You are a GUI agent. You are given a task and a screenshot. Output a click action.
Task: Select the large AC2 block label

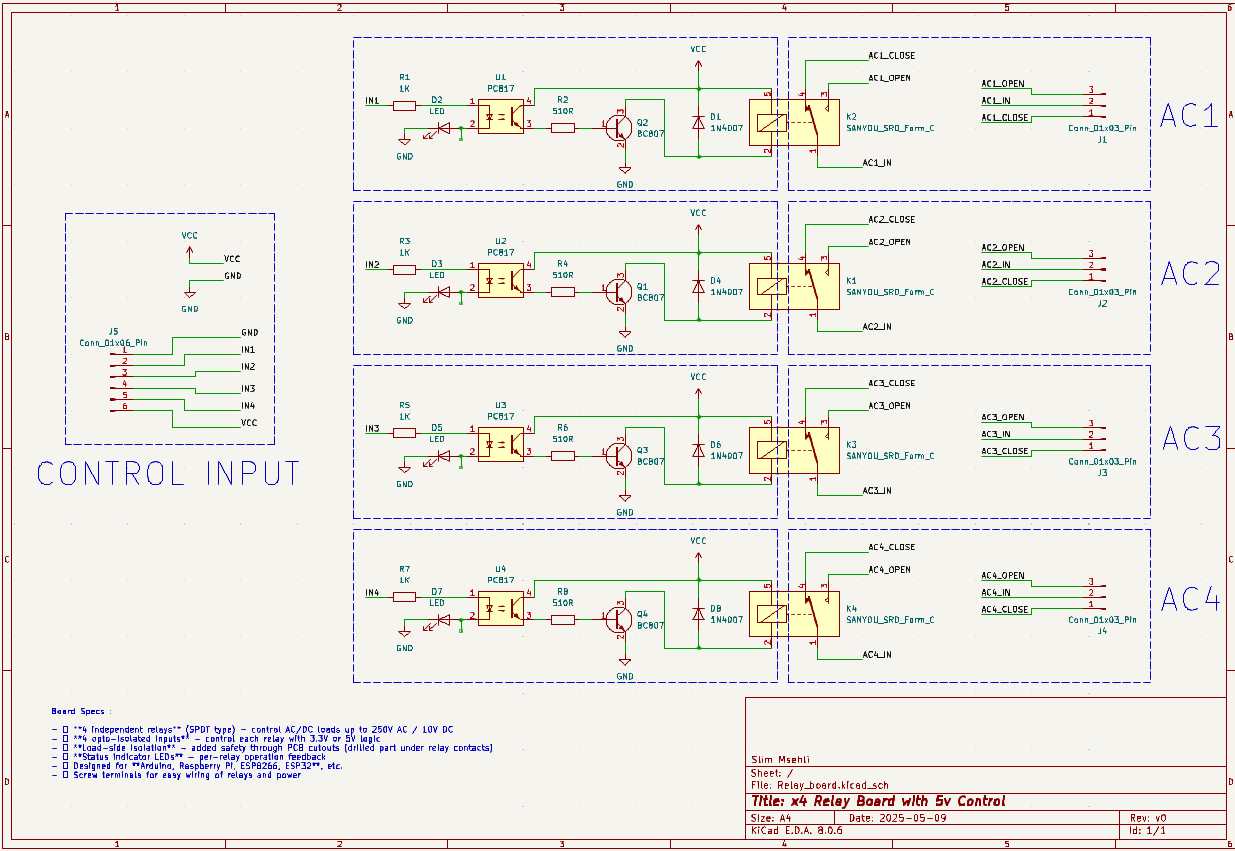1190,273
